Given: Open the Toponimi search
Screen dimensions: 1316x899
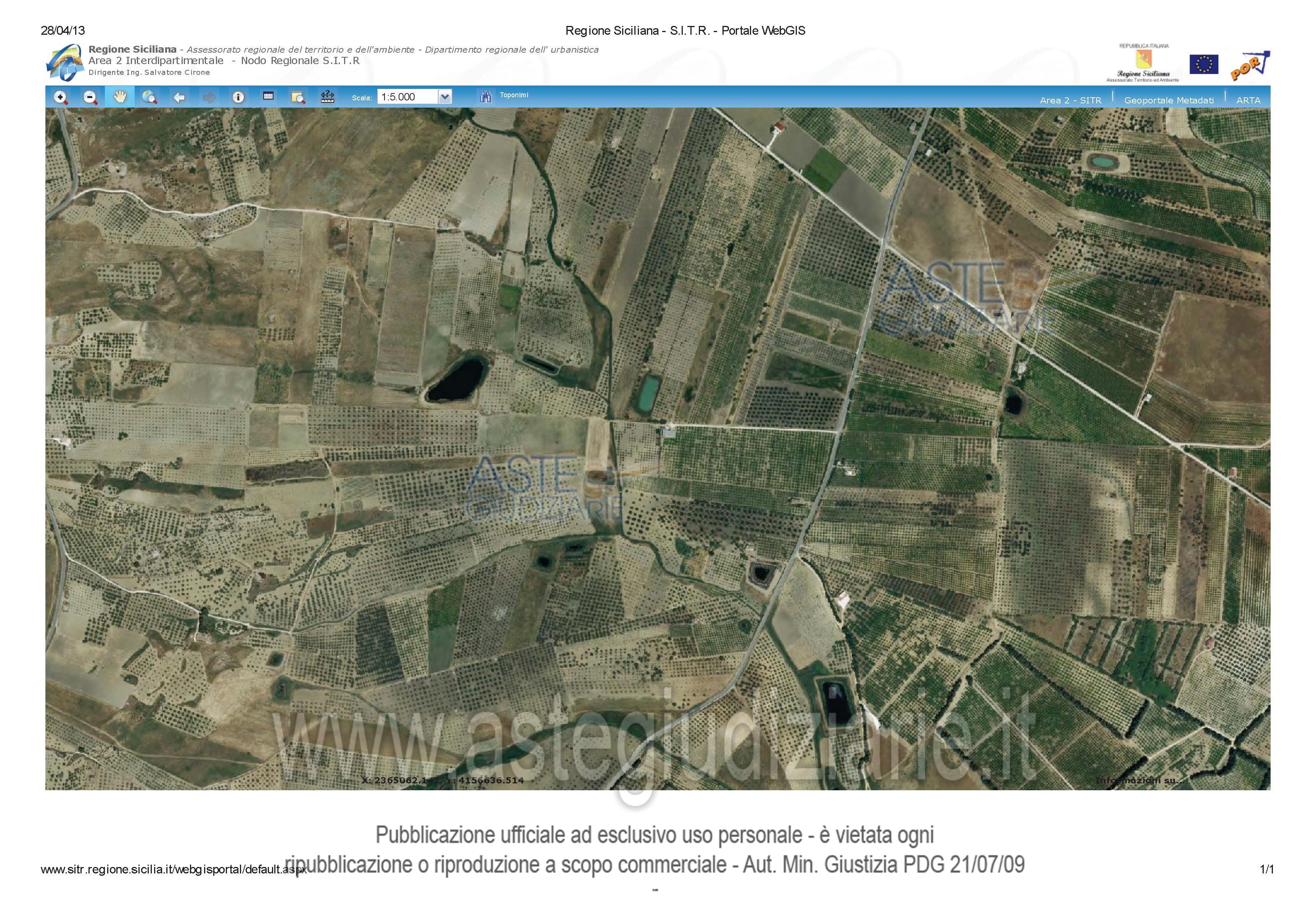Looking at the screenshot, I should pyautogui.click(x=513, y=95).
